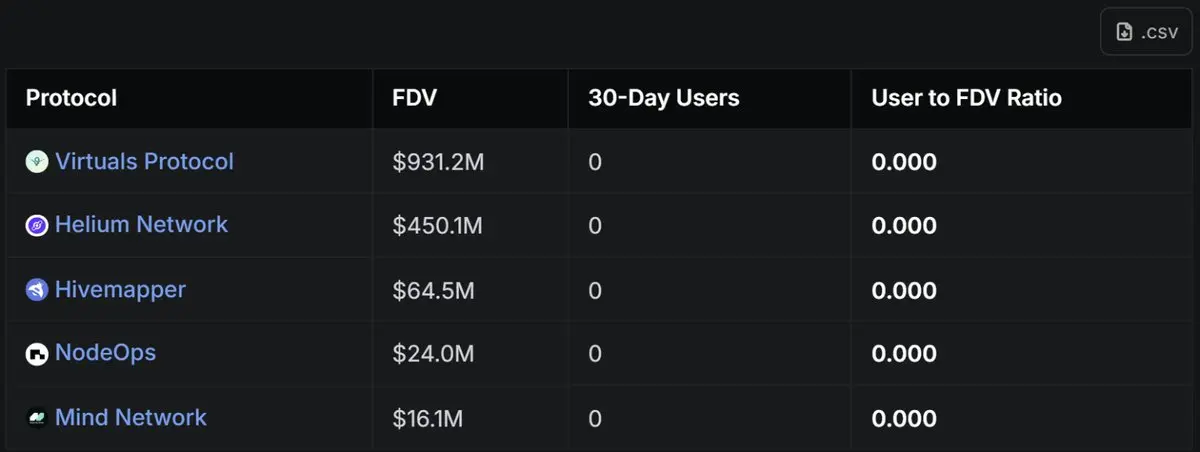Open the Hivemapper protocol link
Image resolution: width=1200 pixels, height=452 pixels.
coord(120,290)
